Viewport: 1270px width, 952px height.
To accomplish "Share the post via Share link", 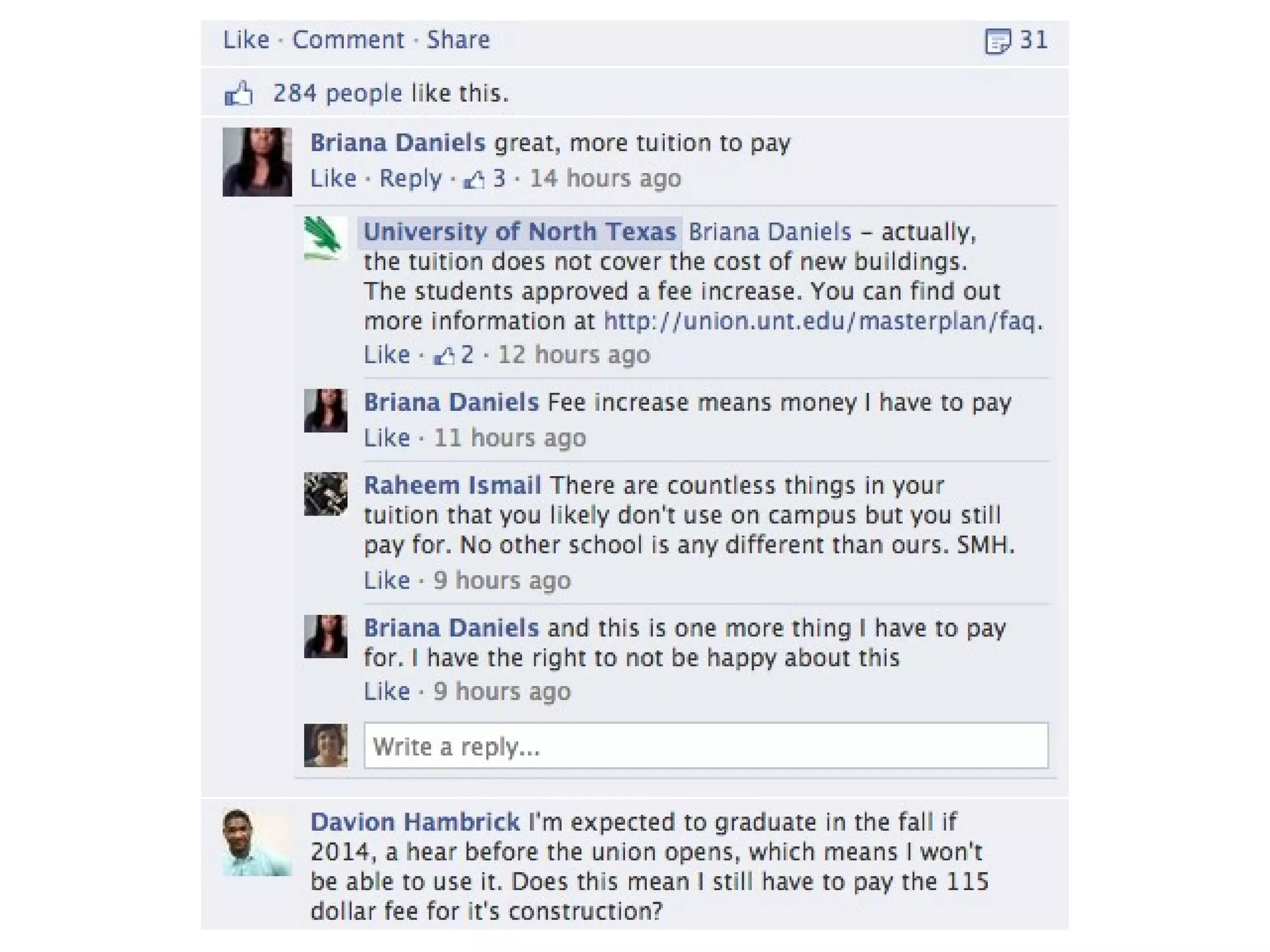I will 458,40.
